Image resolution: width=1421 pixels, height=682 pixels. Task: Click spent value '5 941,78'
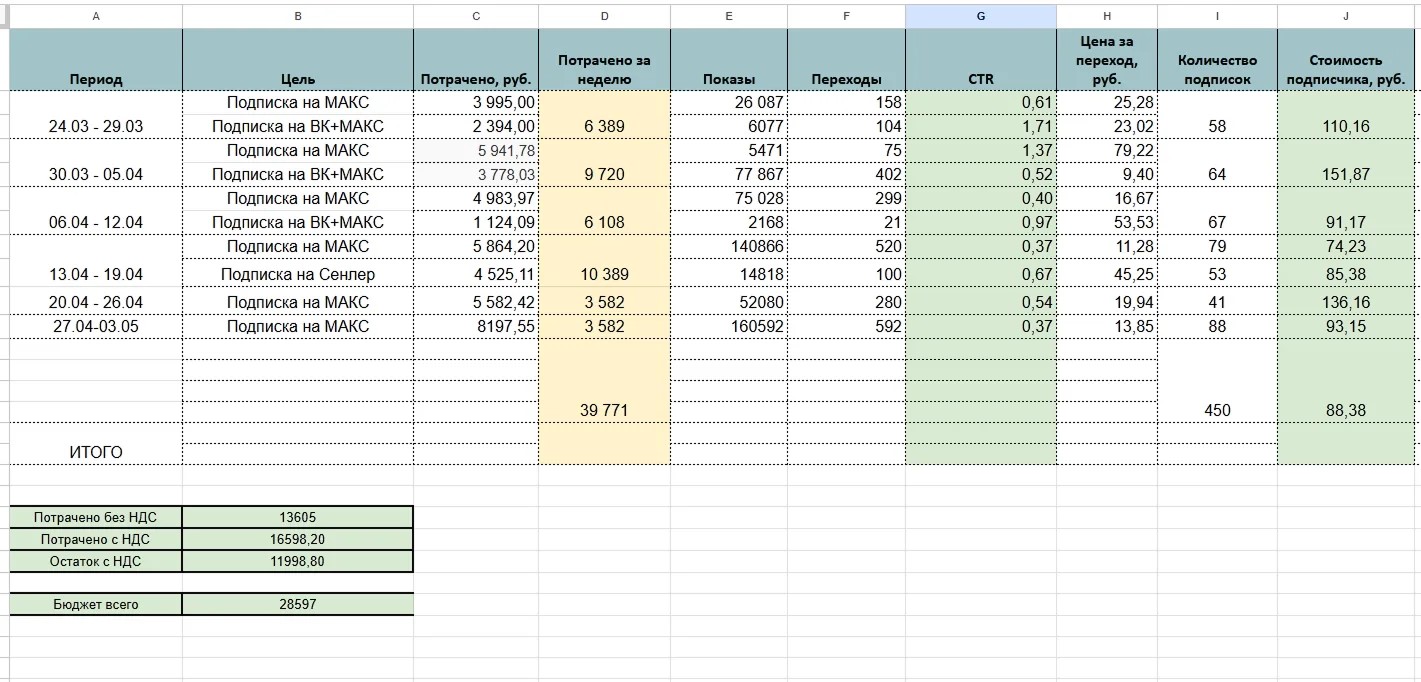476,150
